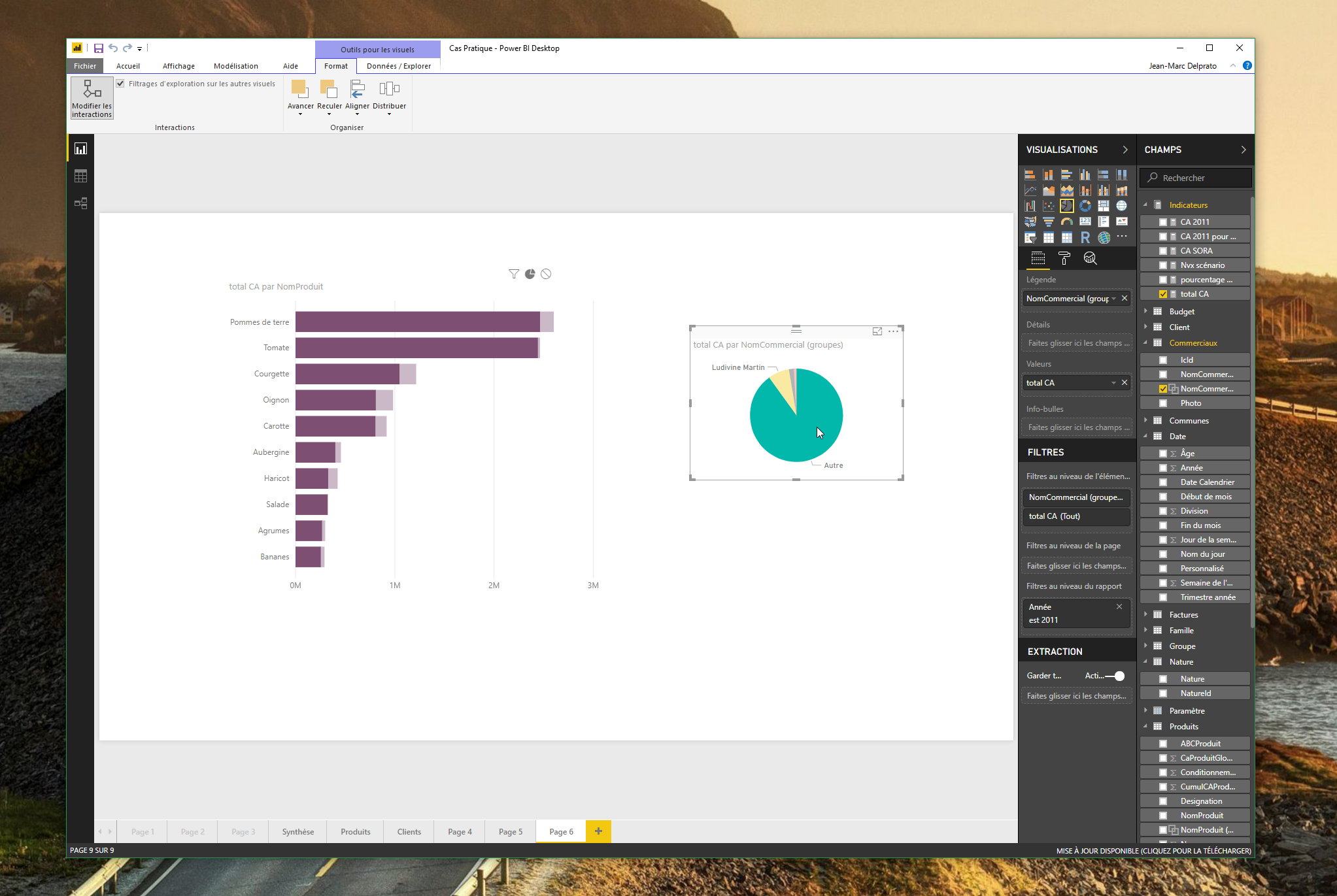Select the clustered bar chart visualization
Viewport: 1337px width, 896px height.
[1066, 174]
